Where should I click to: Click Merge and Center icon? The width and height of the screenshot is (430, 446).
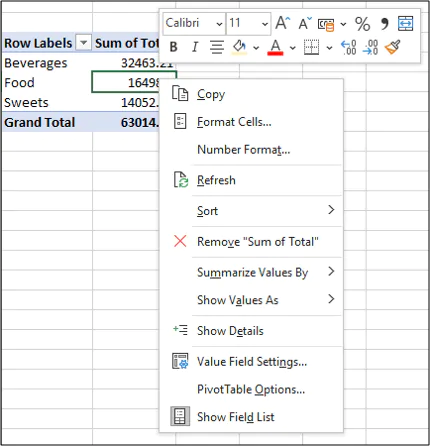(406, 24)
